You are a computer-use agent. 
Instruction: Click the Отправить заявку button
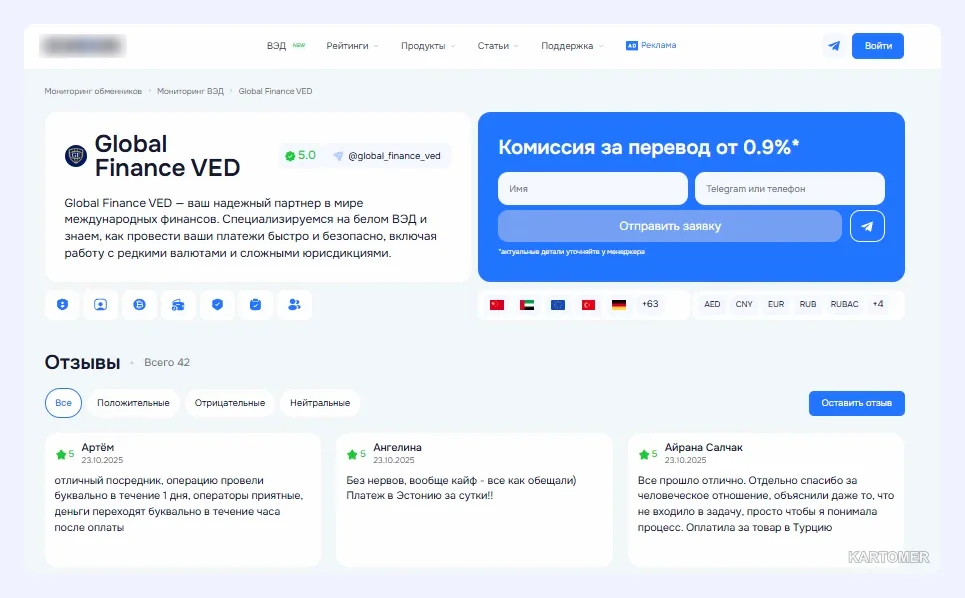(670, 226)
